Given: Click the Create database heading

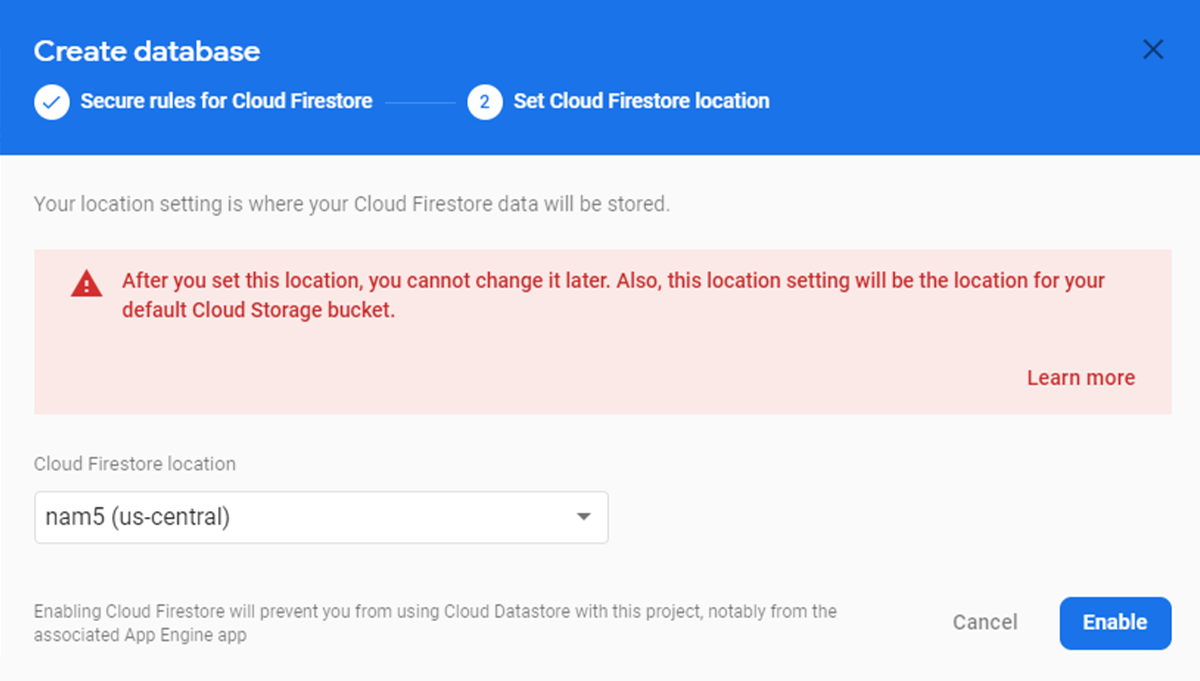Looking at the screenshot, I should 147,51.
